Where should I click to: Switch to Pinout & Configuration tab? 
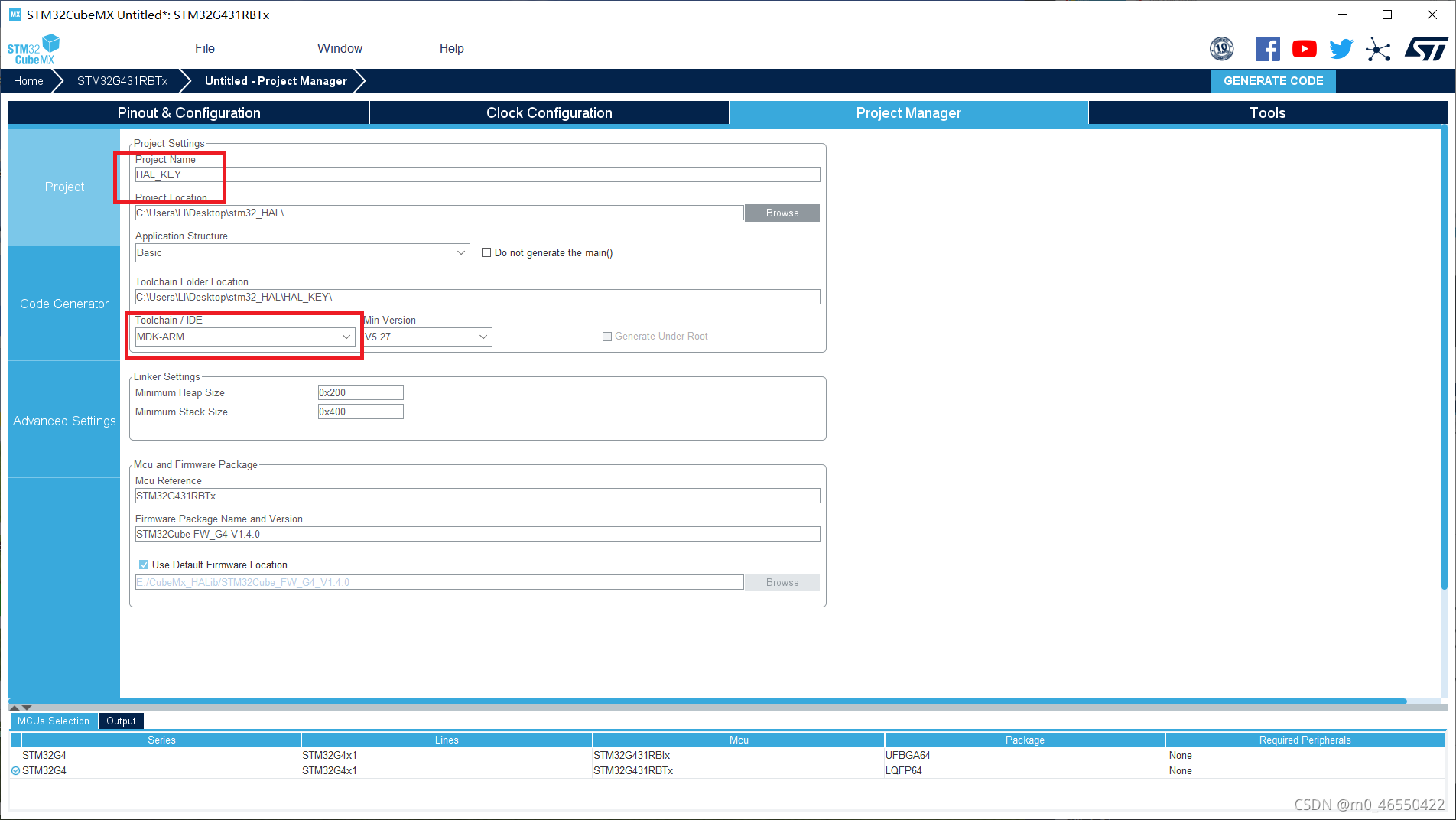point(189,112)
